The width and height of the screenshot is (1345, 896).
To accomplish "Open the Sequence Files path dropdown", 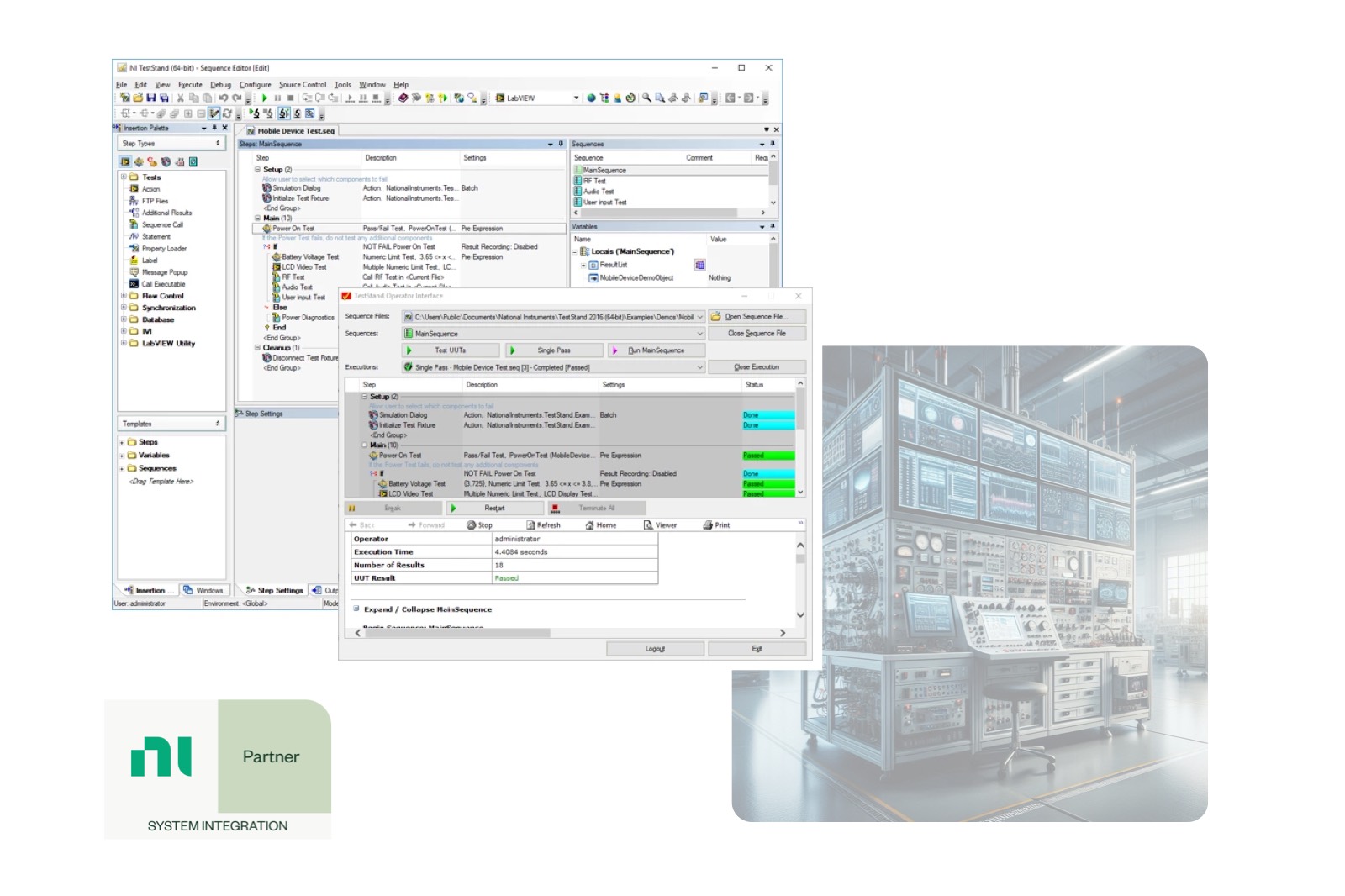I will [699, 317].
